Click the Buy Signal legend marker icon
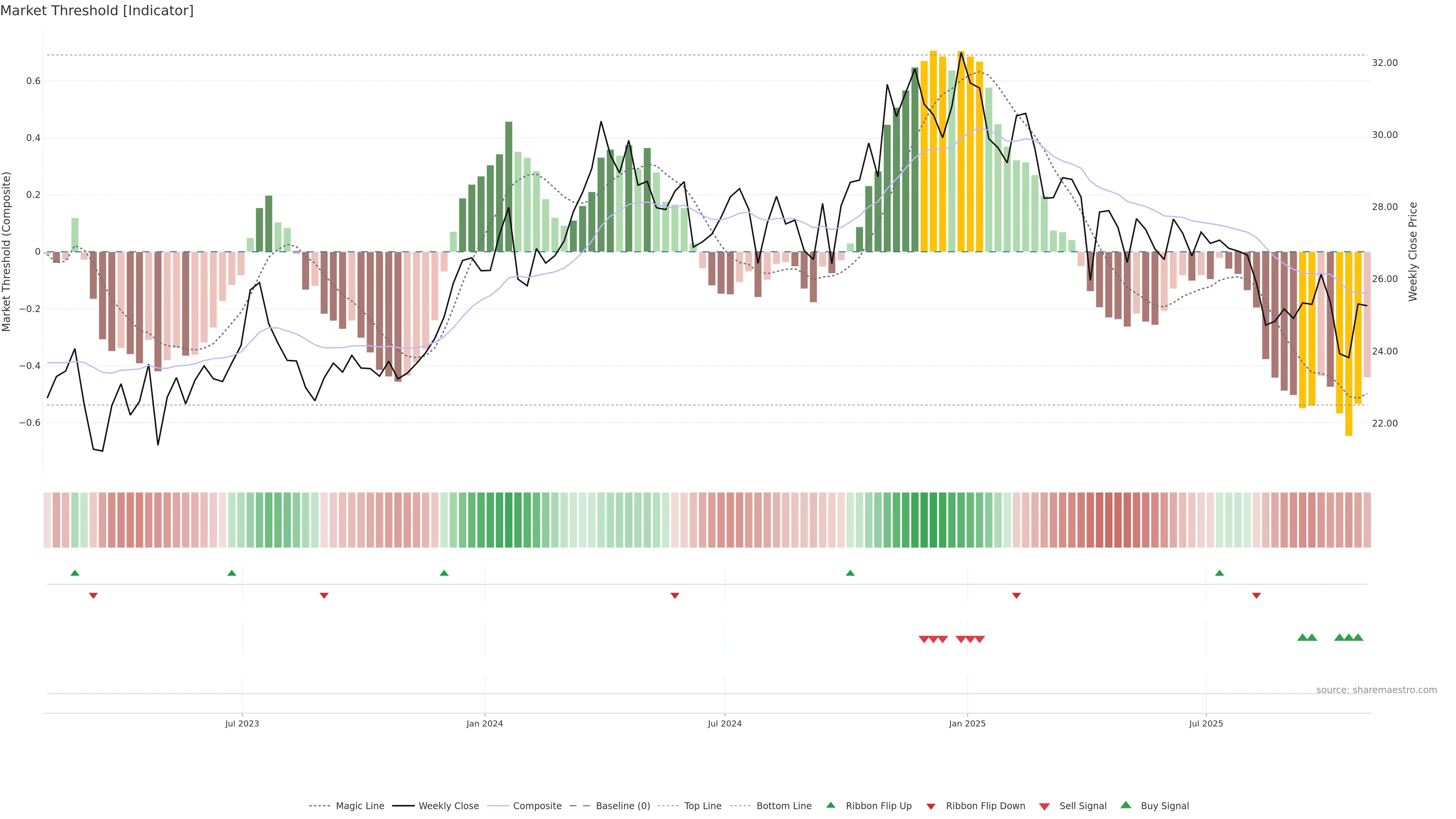1456x819 pixels. tap(1125, 805)
